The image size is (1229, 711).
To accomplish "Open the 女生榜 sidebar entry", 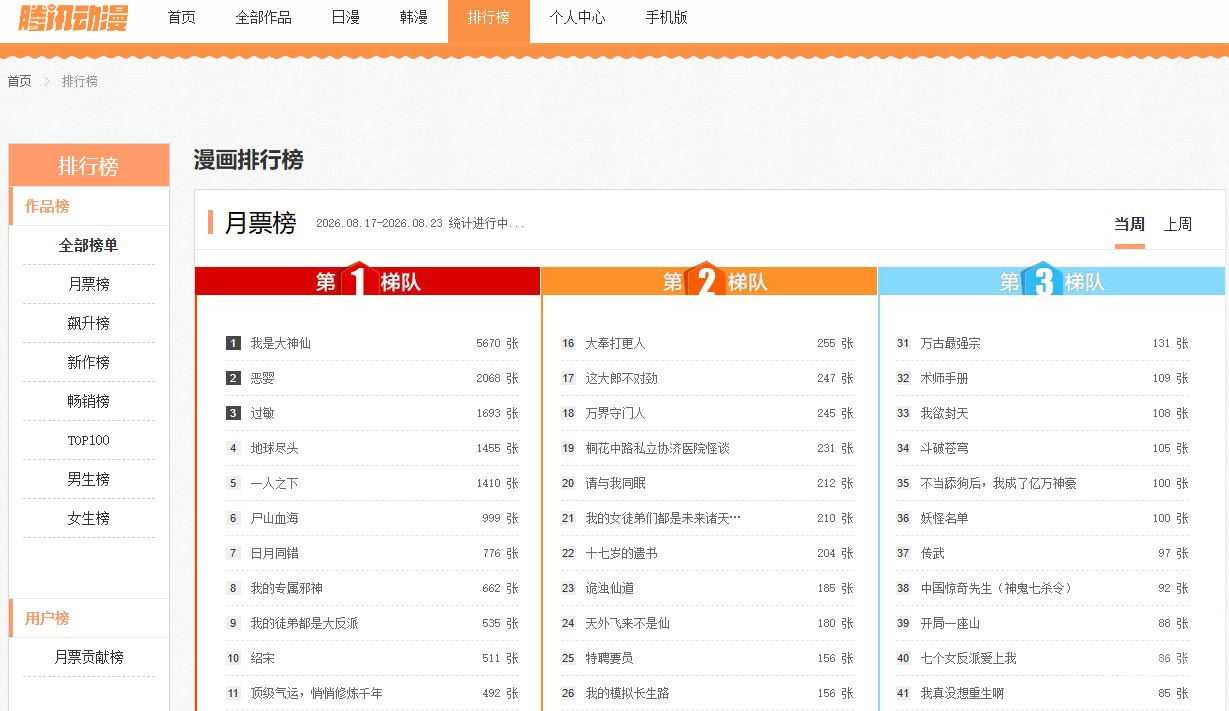I will [89, 518].
